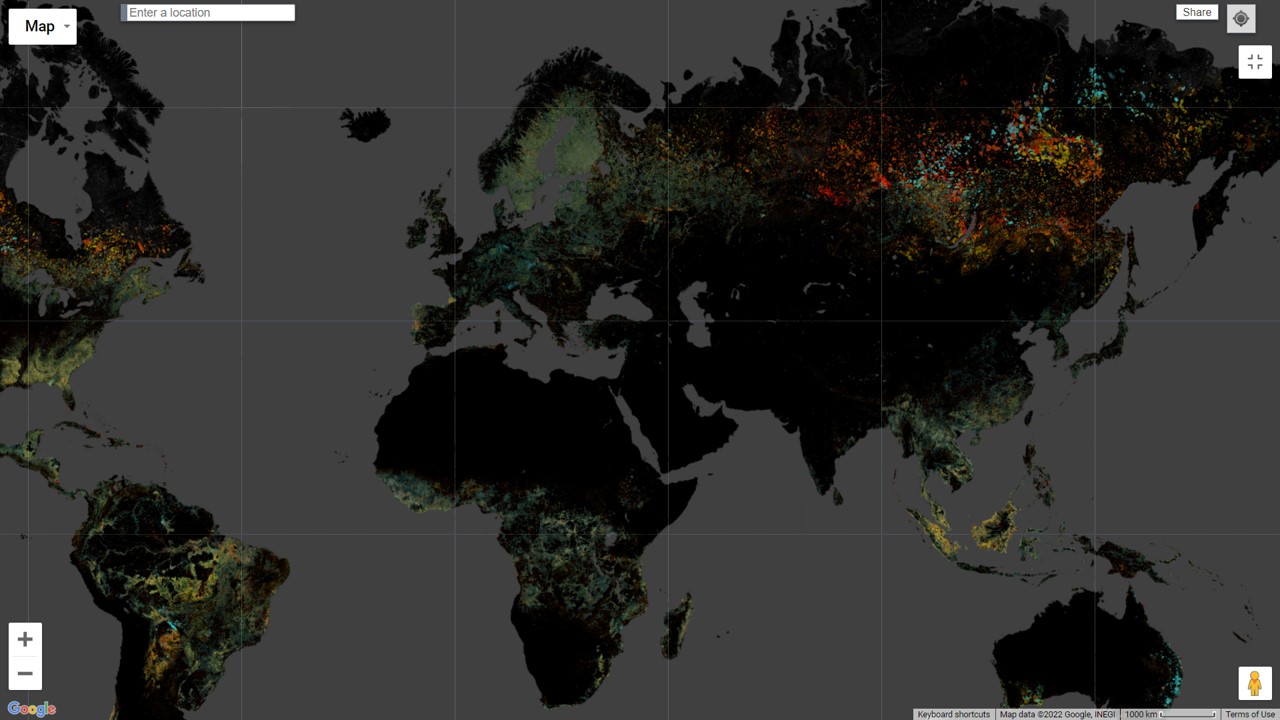1280x720 pixels.
Task: Focus the Enter a location search box
Action: pyautogui.click(x=210, y=13)
